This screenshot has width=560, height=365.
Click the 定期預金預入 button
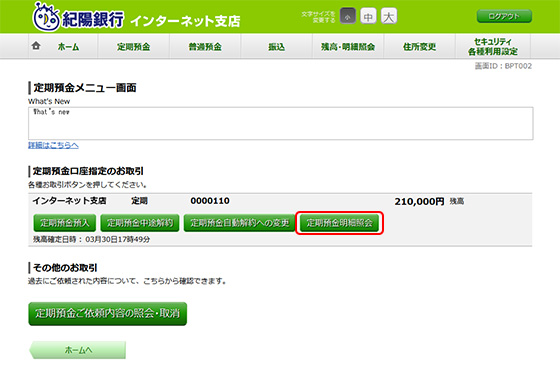point(65,223)
